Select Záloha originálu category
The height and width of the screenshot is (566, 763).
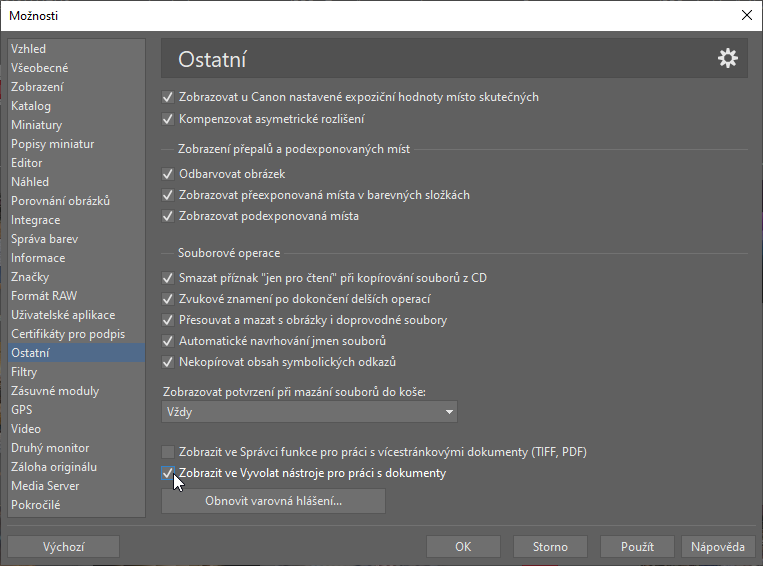pos(76,467)
